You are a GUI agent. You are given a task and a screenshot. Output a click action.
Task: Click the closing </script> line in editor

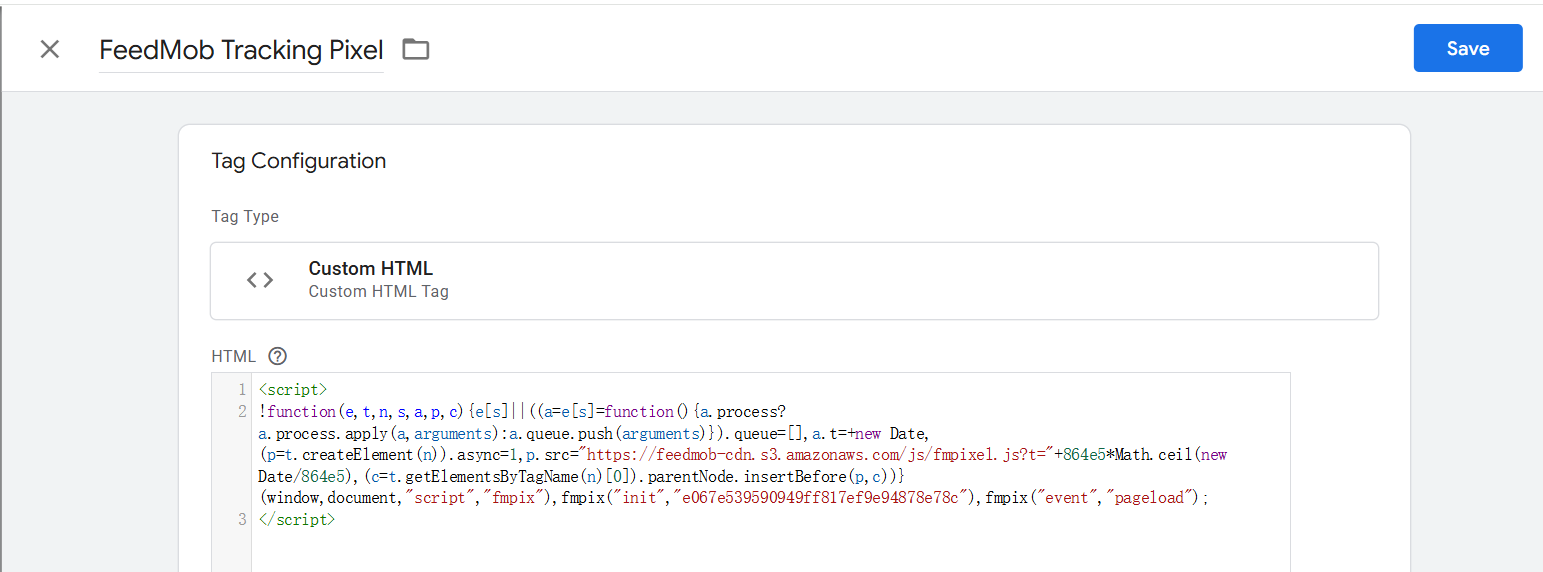point(297,519)
